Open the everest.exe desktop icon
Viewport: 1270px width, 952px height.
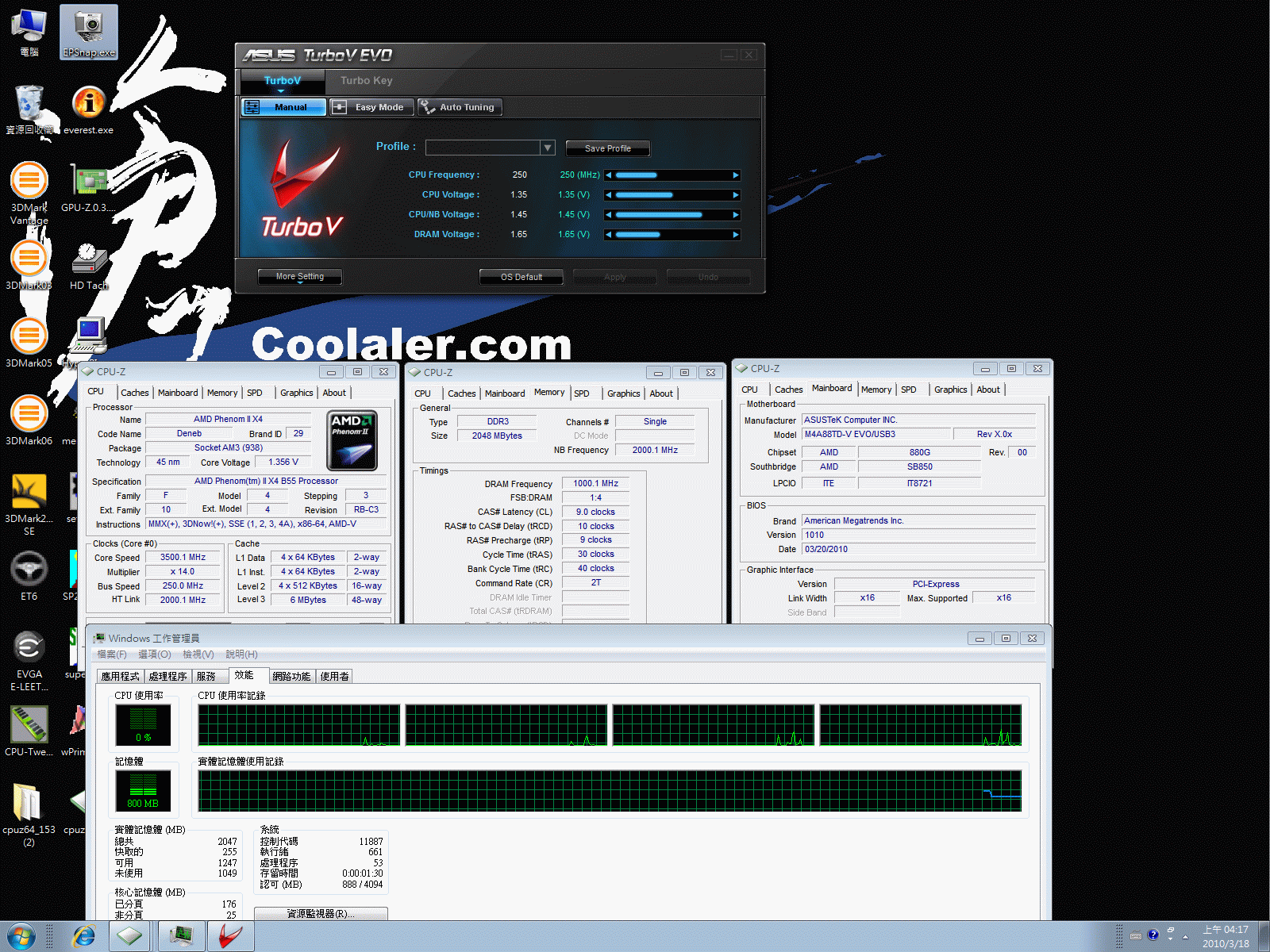[88, 110]
